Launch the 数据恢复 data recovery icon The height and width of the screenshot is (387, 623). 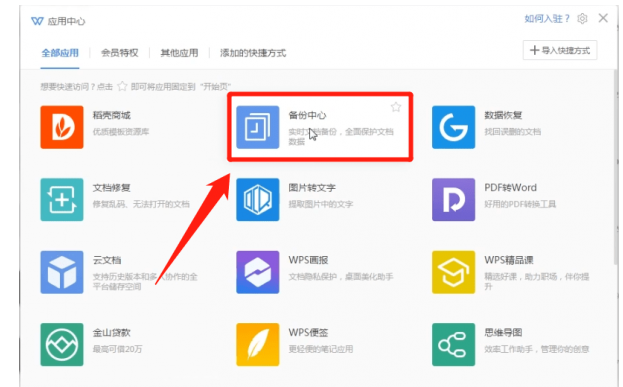[x=453, y=127]
